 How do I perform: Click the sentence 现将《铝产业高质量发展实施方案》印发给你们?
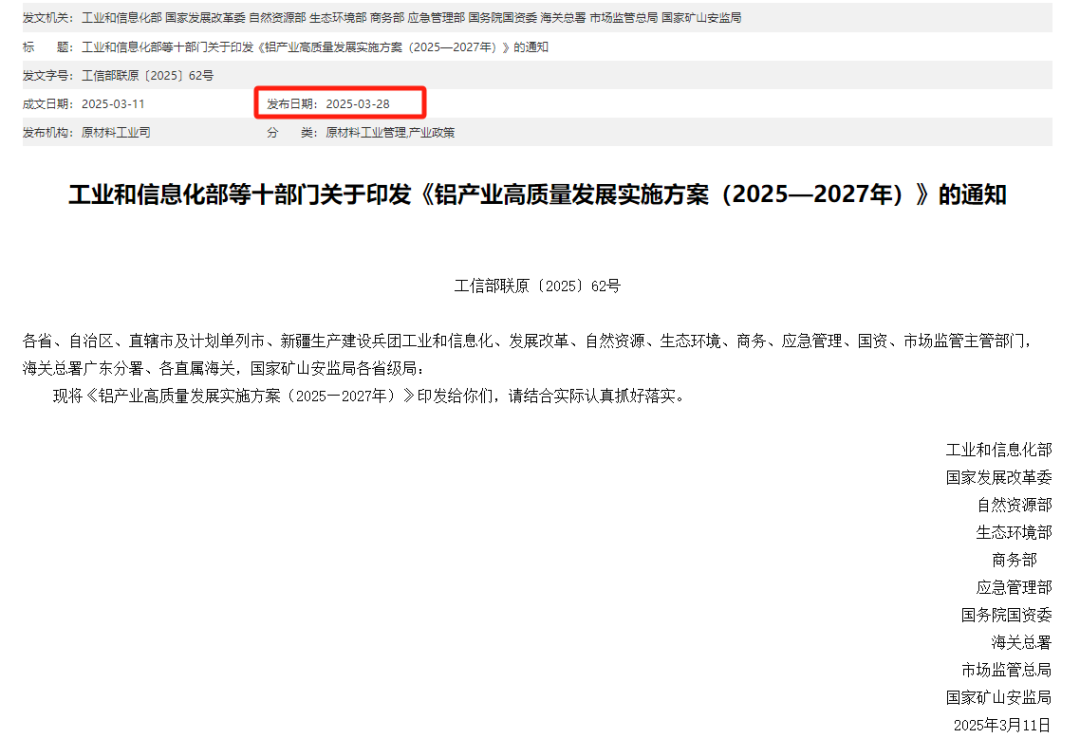pos(369,396)
